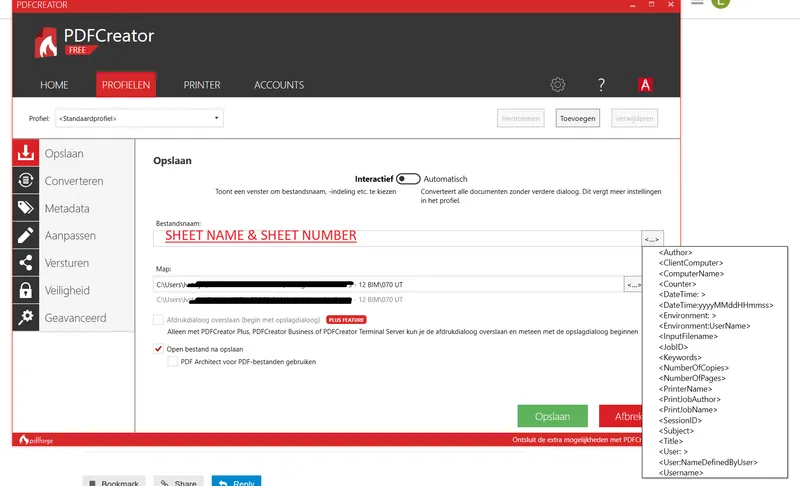Screen dimensions: 800x486
Task: Click the Hernoemen button
Action: 520,118
